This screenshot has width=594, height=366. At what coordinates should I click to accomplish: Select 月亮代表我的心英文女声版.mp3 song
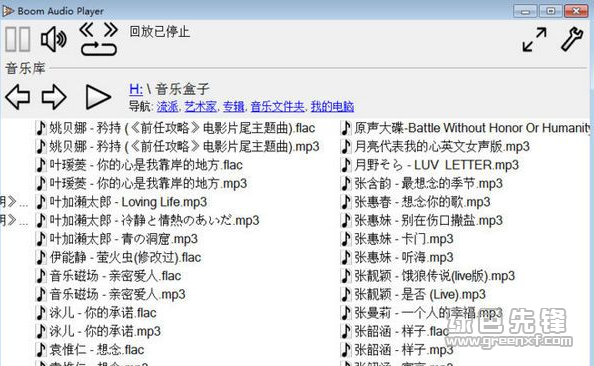point(436,146)
